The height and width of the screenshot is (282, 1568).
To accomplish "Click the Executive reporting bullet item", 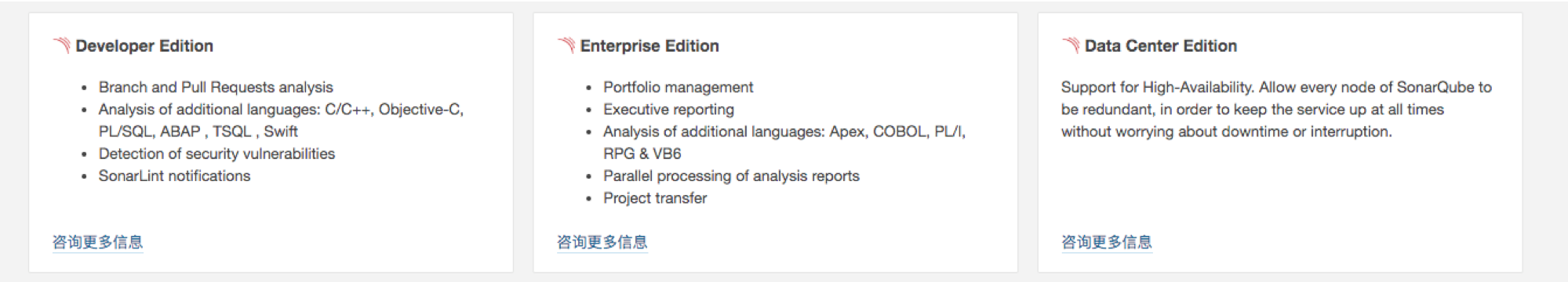I will click(x=668, y=109).
